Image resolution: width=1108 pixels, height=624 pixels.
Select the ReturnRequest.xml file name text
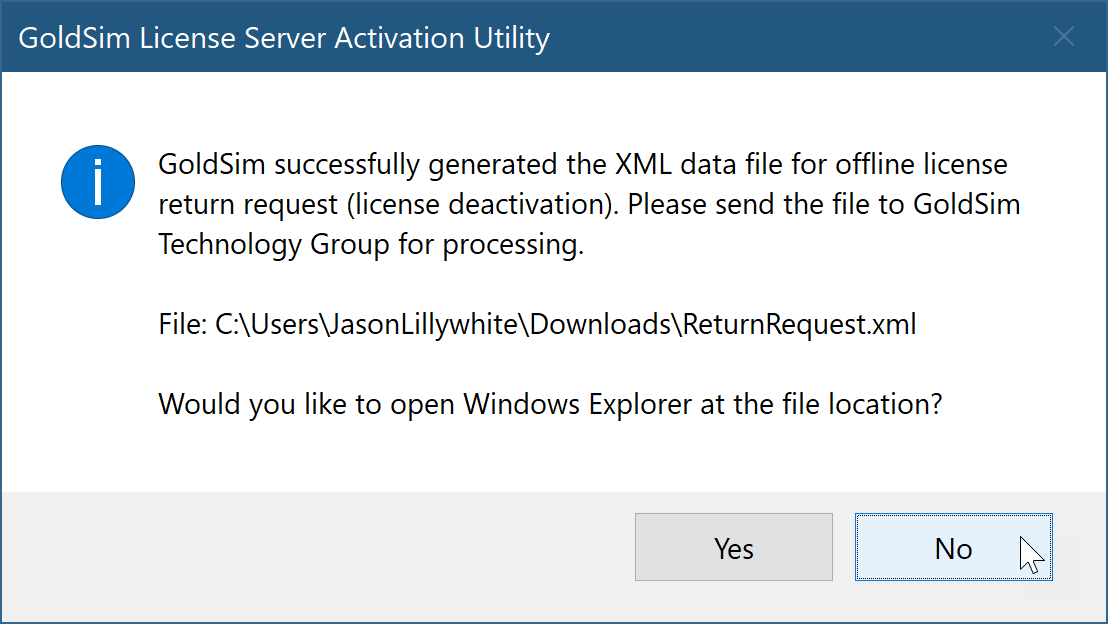[799, 324]
